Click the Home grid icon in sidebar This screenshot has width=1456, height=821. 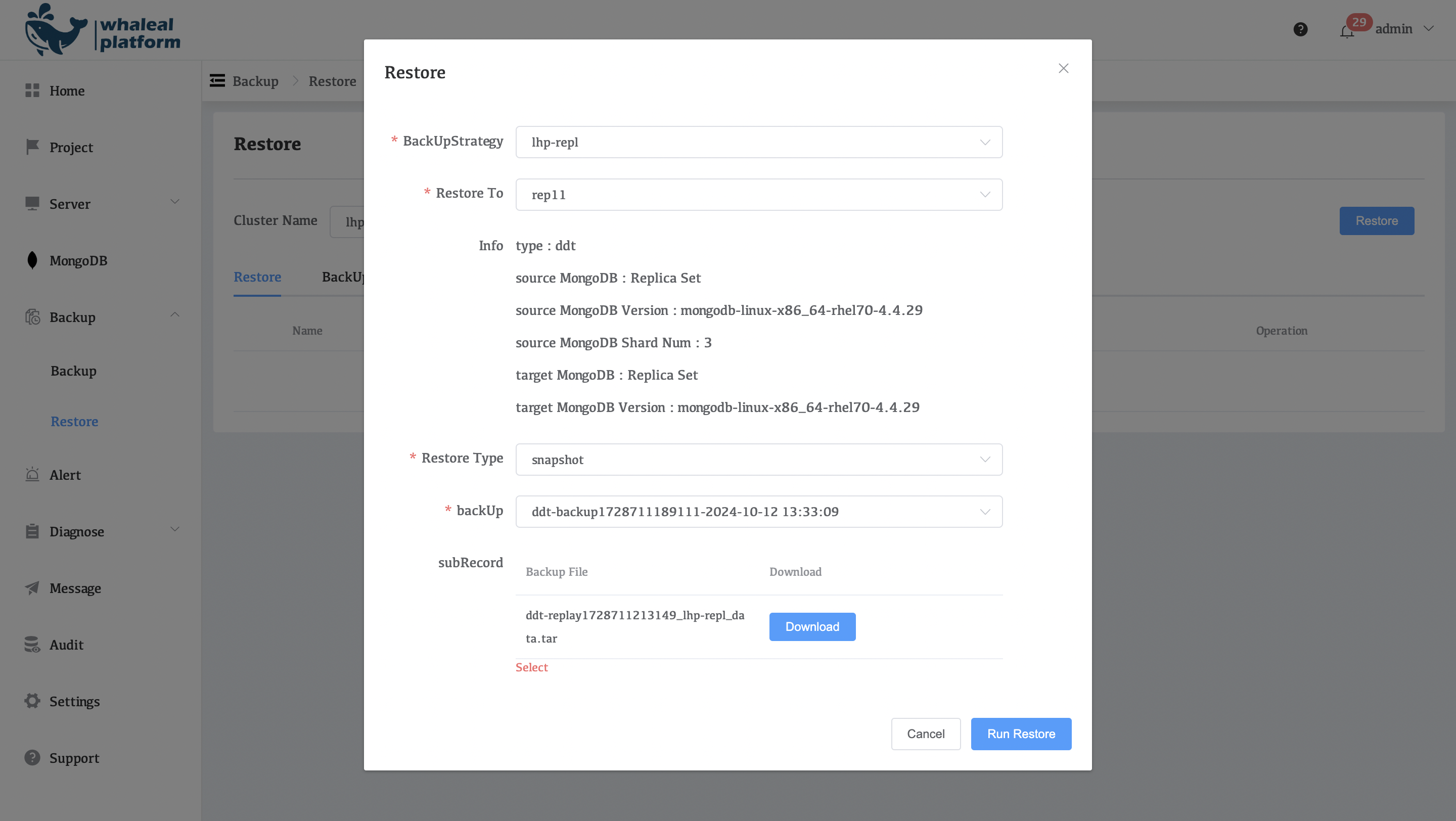pyautogui.click(x=32, y=90)
